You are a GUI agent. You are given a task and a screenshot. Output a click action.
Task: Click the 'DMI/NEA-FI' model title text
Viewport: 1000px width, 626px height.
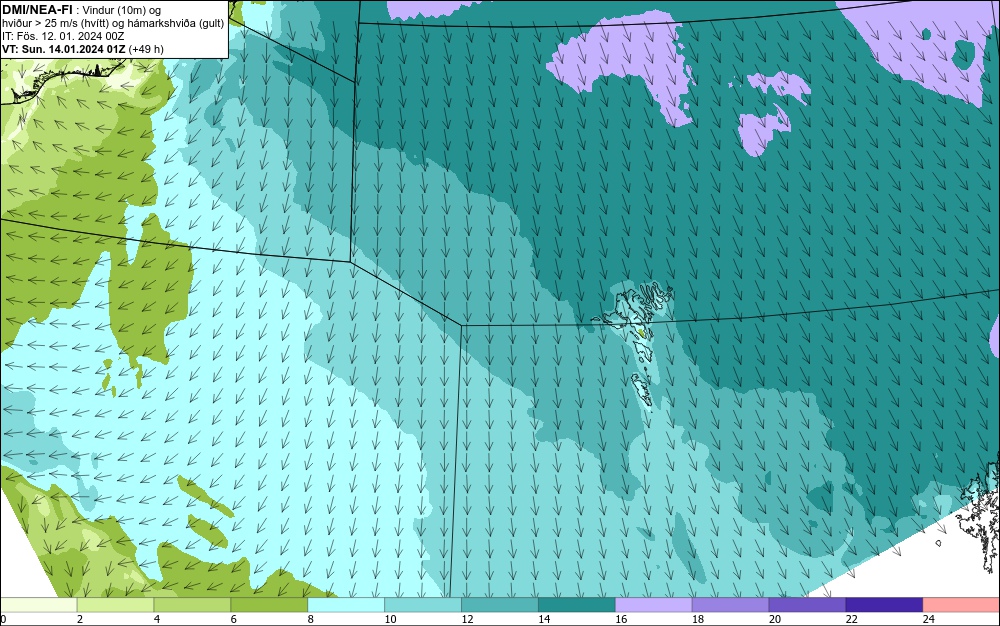pos(37,10)
